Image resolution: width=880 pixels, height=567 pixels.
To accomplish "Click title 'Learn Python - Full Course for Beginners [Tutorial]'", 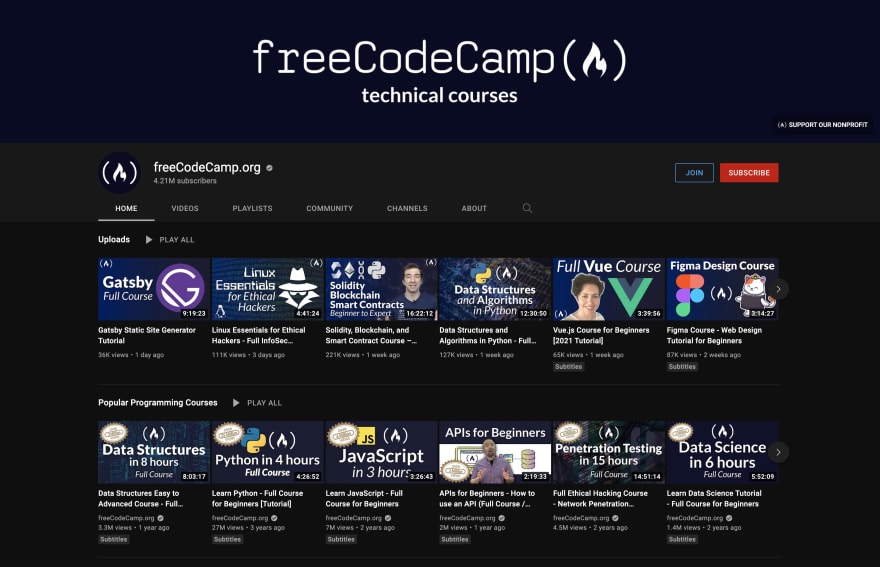I will point(258,499).
